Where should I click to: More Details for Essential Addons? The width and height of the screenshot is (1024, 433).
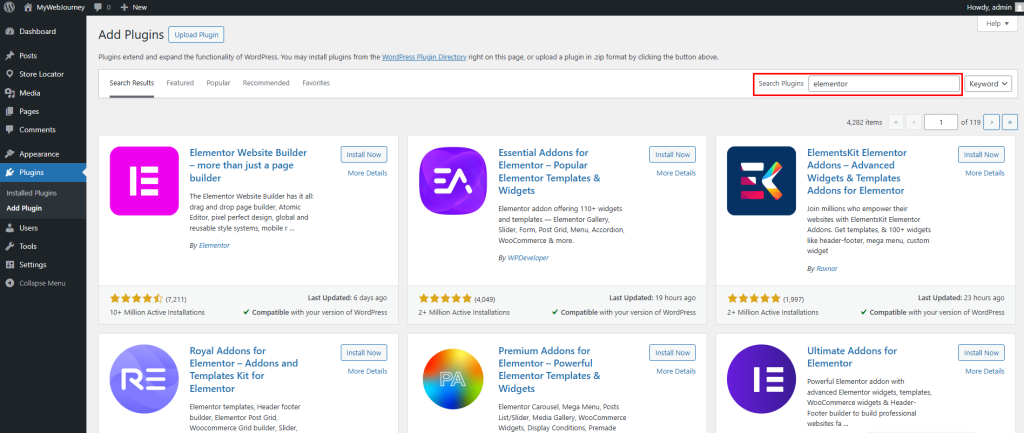676,173
